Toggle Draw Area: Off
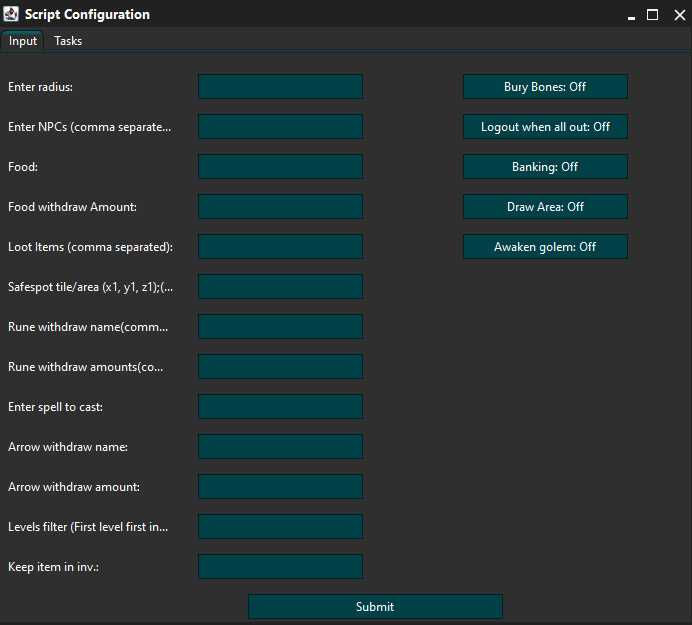The width and height of the screenshot is (692, 625). pyautogui.click(x=545, y=207)
